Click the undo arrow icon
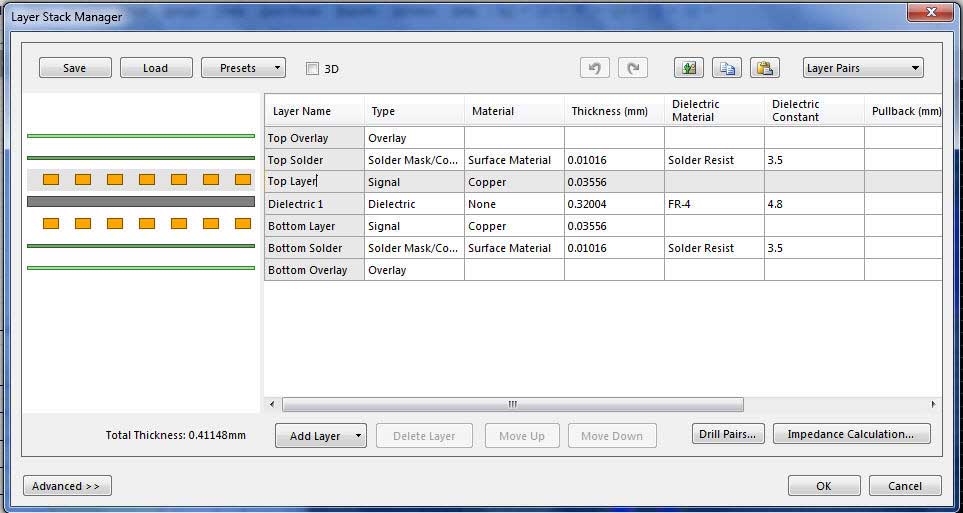The height and width of the screenshot is (513, 963). tap(594, 68)
